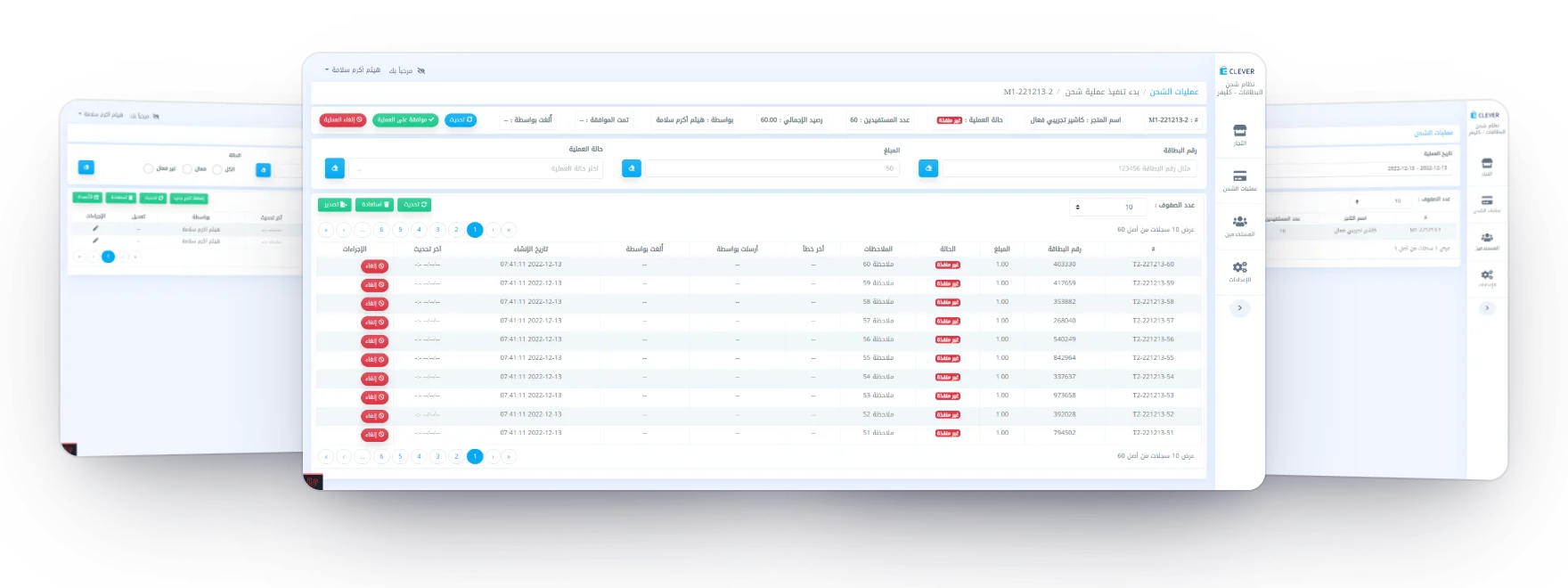Open the هيثم أكرم سلامة user dropdown in main window
1568x588 pixels.
(x=353, y=69)
